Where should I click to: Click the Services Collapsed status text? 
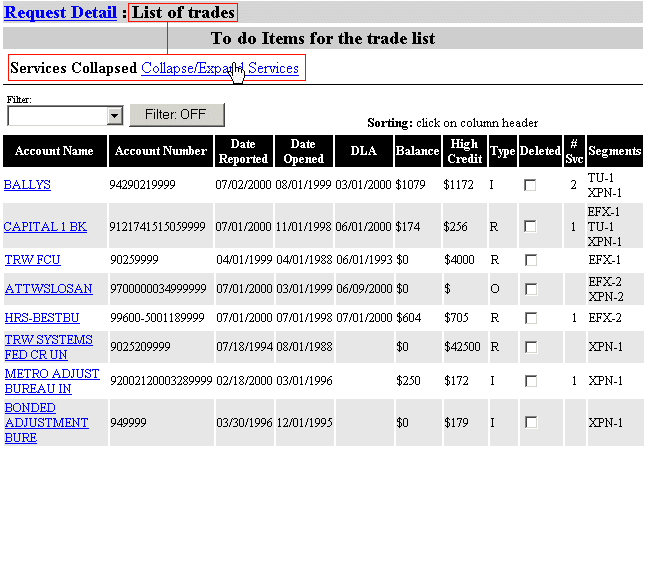point(73,68)
